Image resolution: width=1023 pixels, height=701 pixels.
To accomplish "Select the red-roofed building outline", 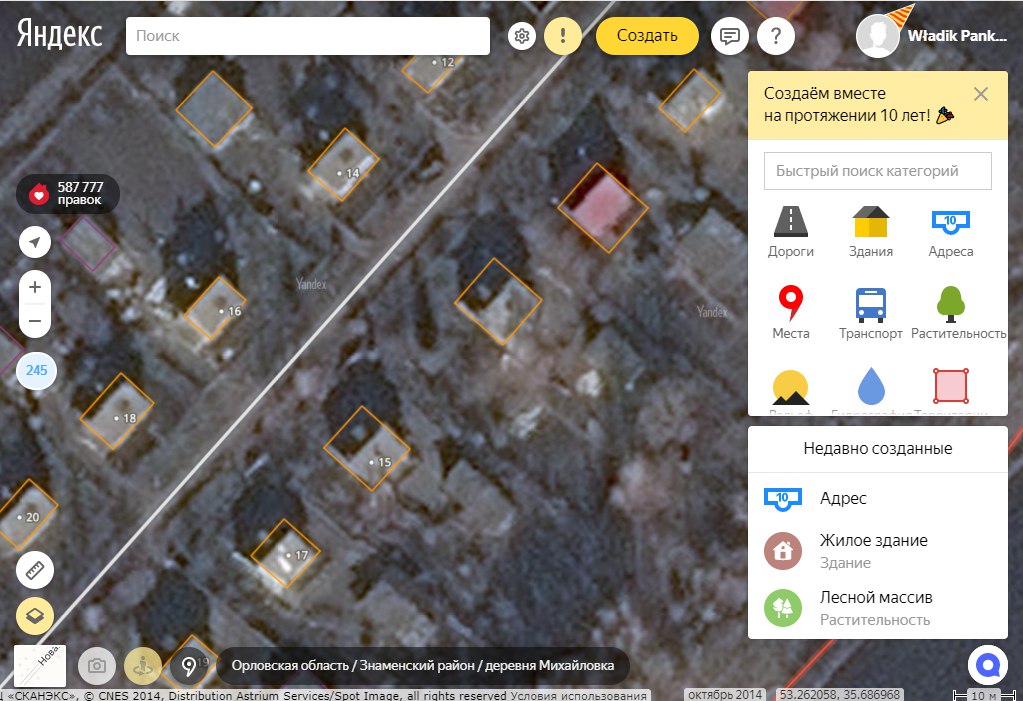I will click(x=603, y=208).
